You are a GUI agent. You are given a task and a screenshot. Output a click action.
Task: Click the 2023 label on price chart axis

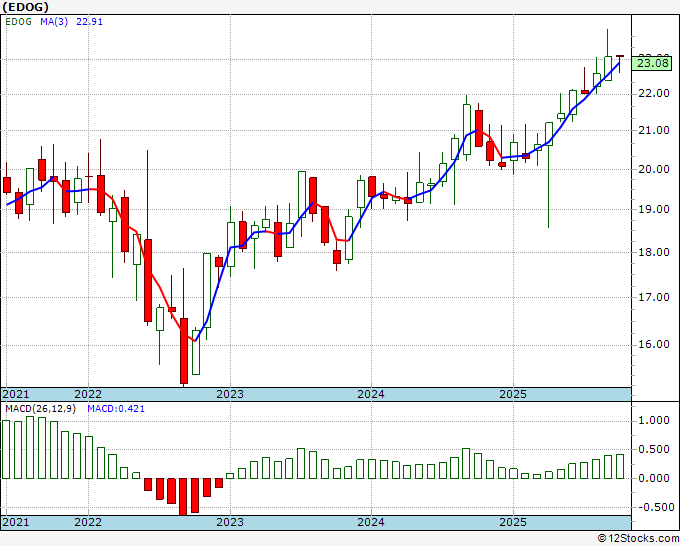[230, 394]
